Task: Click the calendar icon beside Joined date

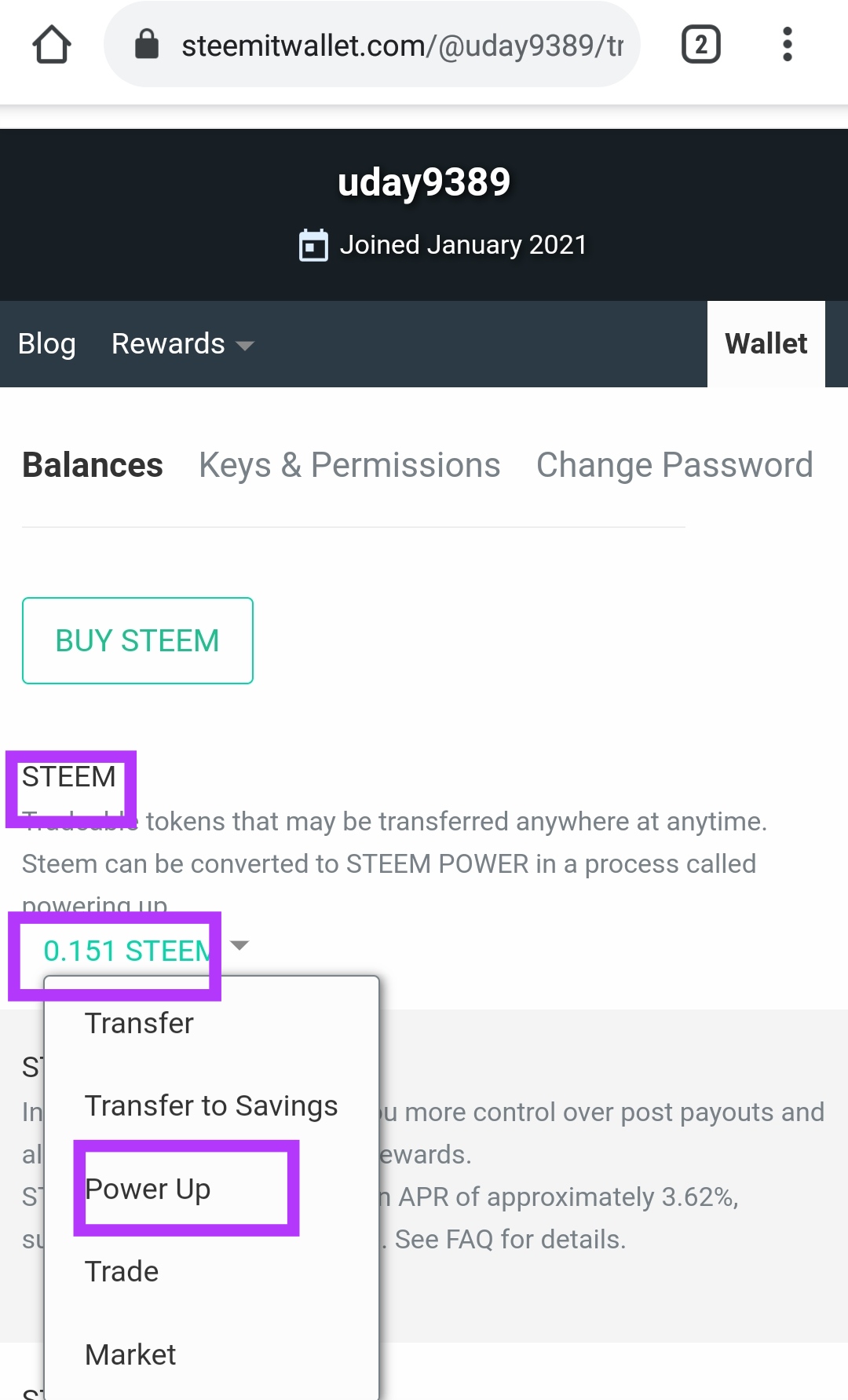Action: [x=313, y=245]
